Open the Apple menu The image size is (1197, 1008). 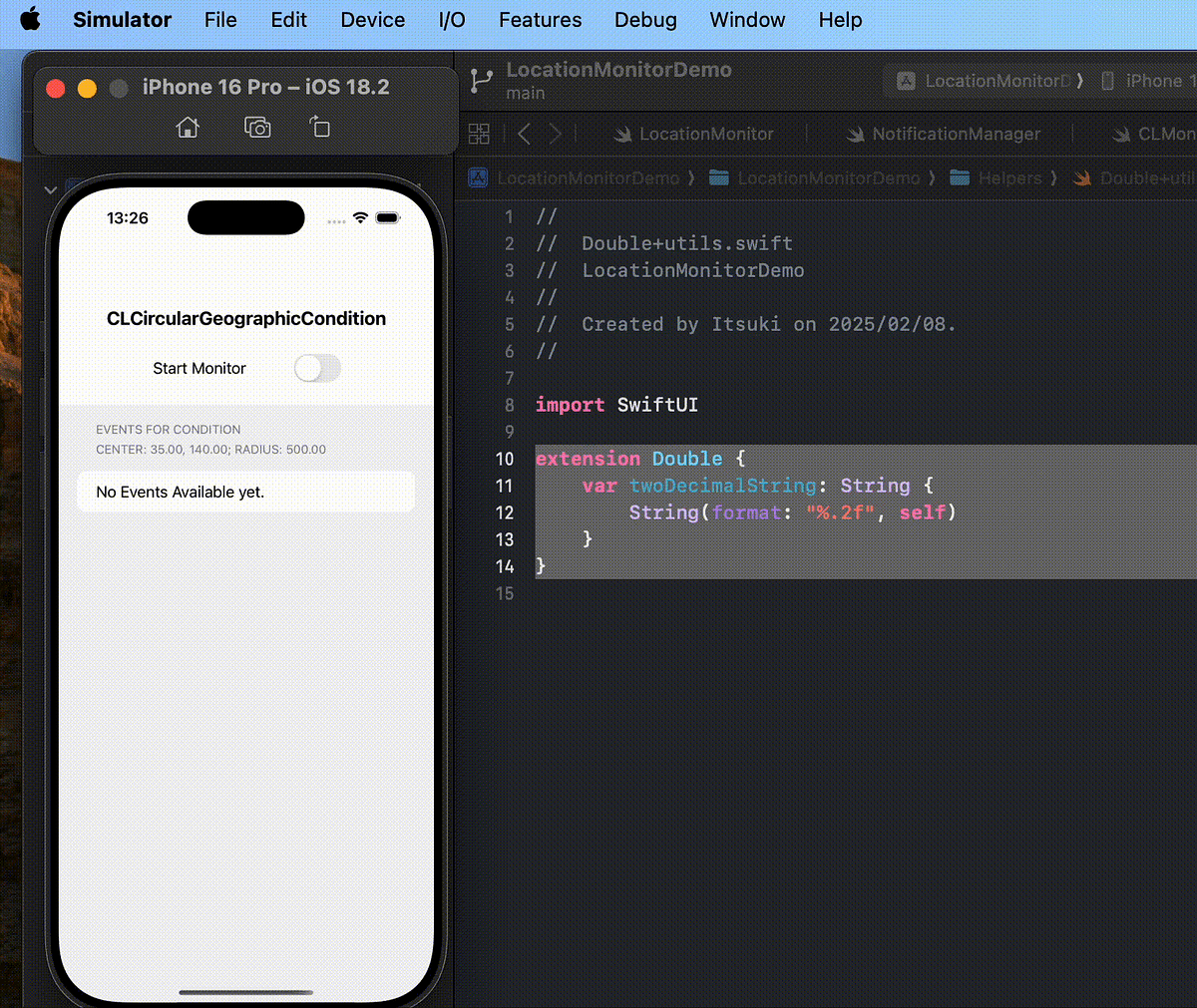pos(30,19)
